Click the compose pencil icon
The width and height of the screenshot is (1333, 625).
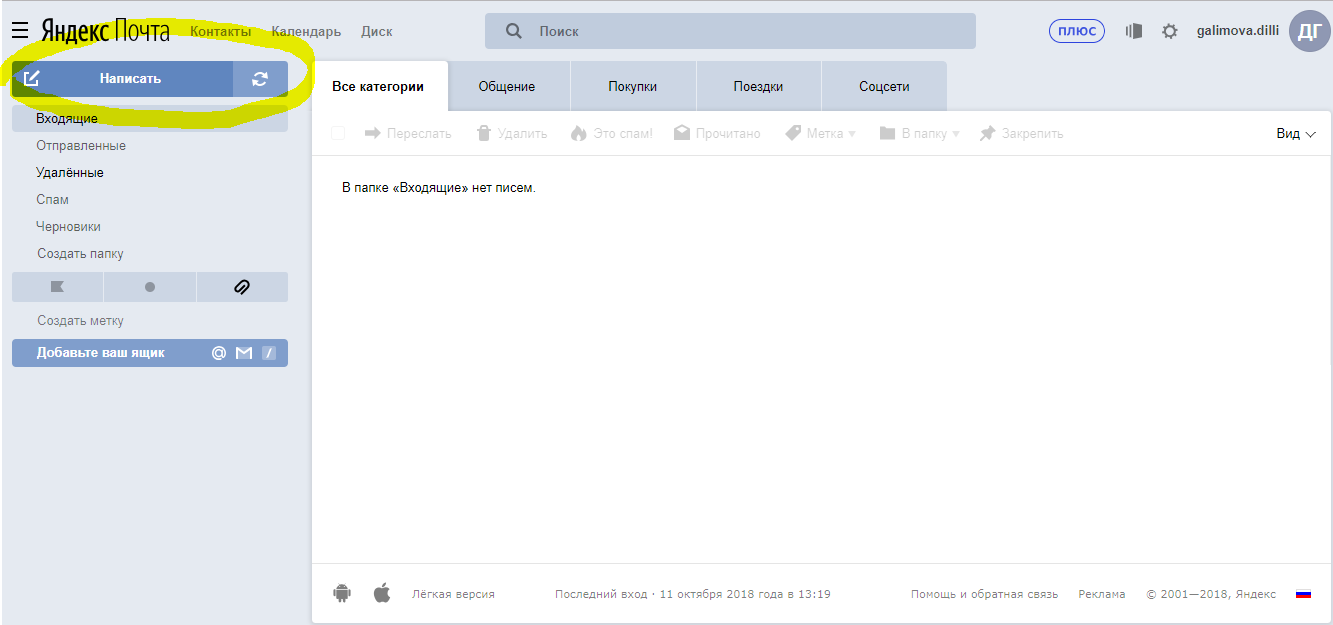point(31,79)
